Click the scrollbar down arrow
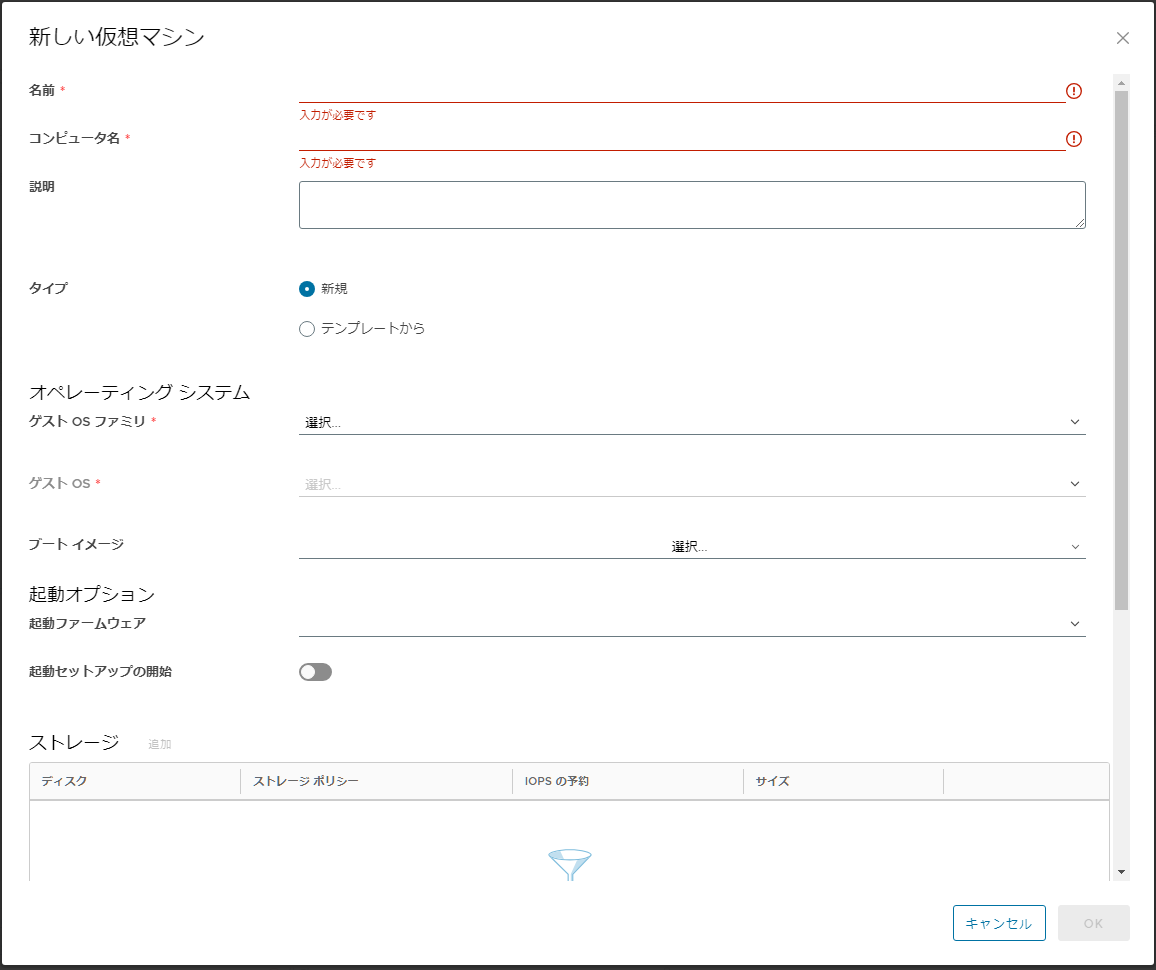 [1121, 872]
